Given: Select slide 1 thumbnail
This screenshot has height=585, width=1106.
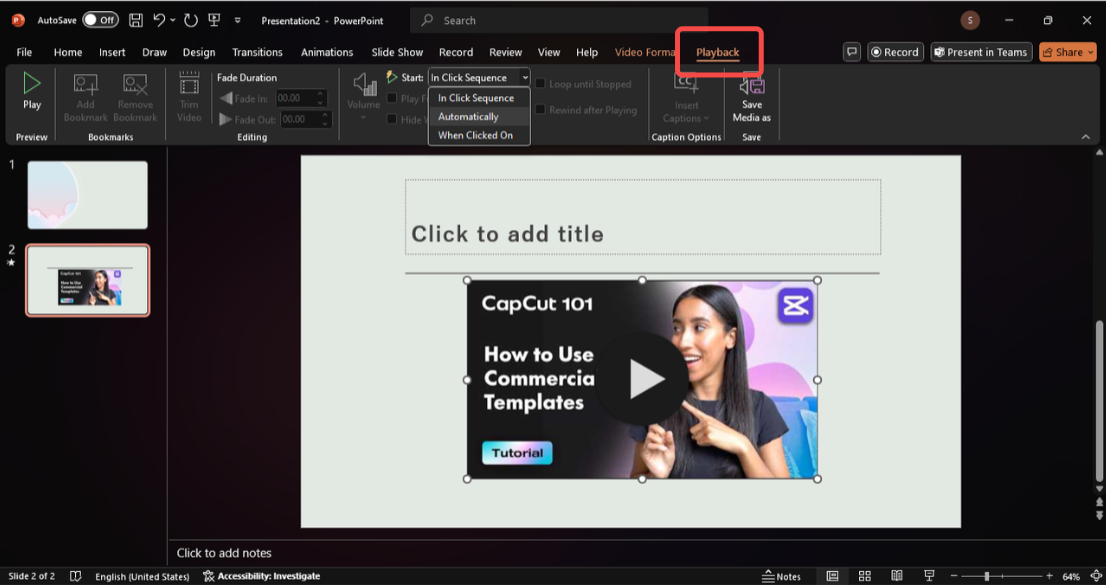Looking at the screenshot, I should (x=87, y=195).
